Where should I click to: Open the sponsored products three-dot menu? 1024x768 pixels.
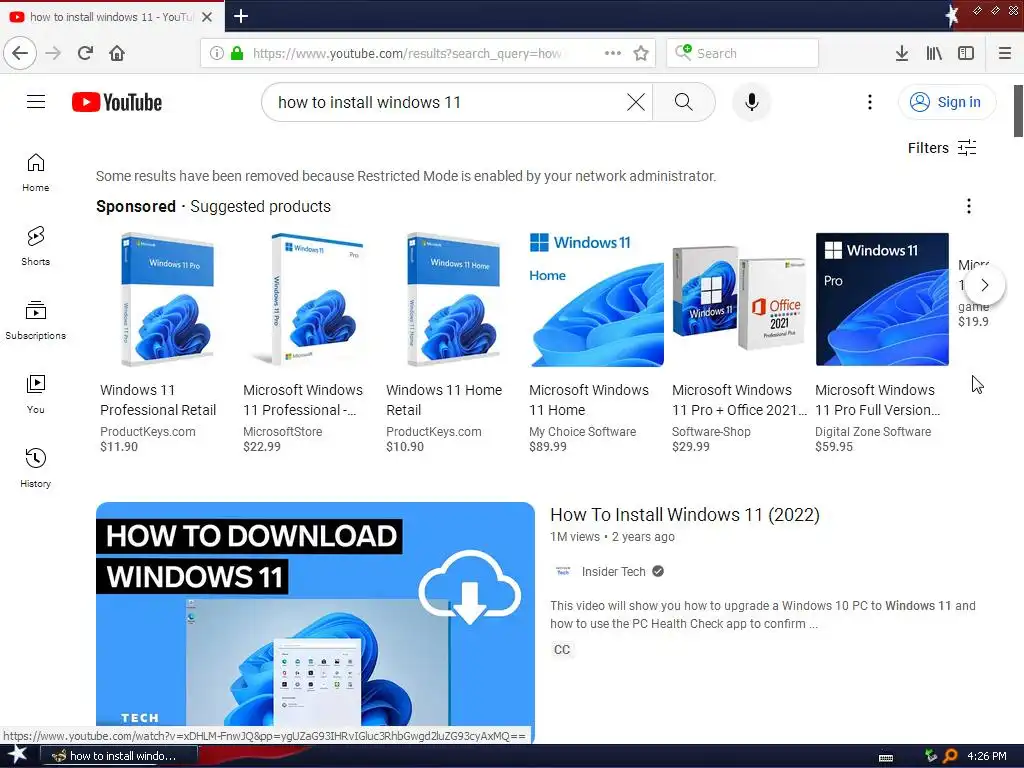coord(968,206)
